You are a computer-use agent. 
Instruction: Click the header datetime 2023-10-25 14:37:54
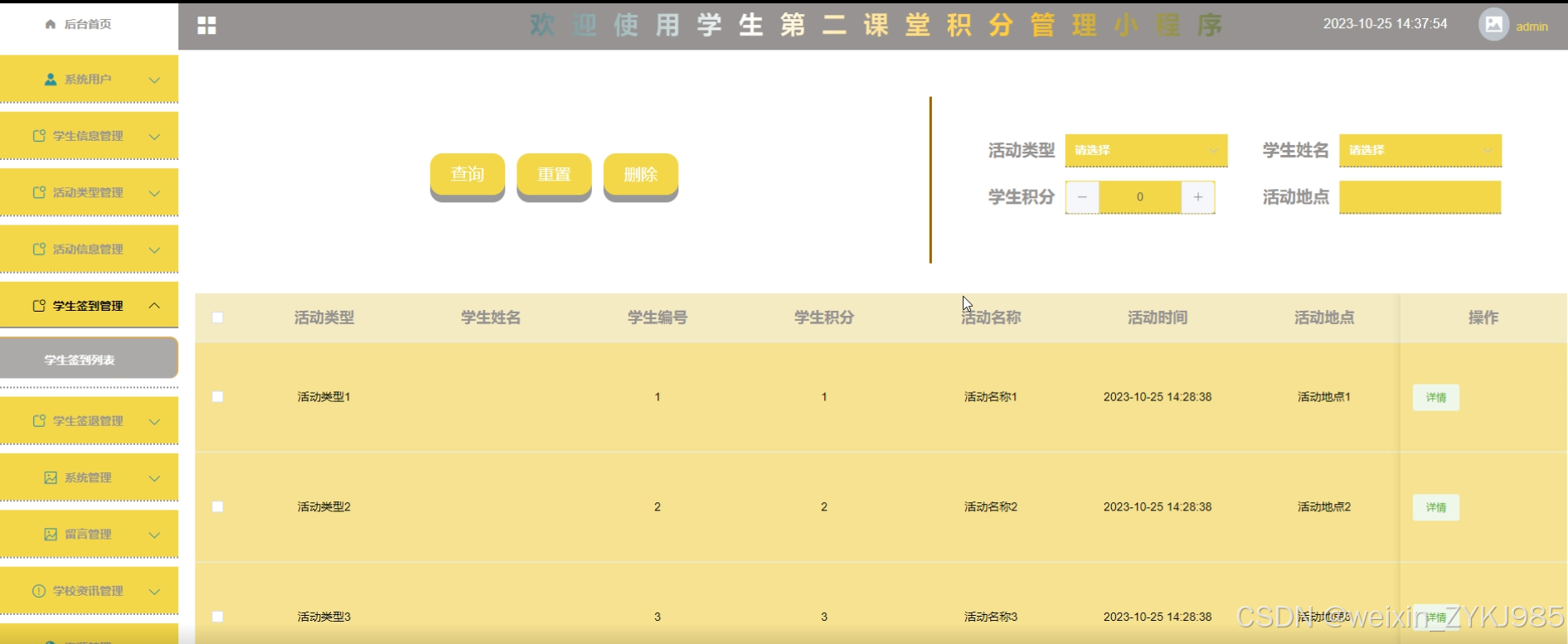tap(1385, 24)
